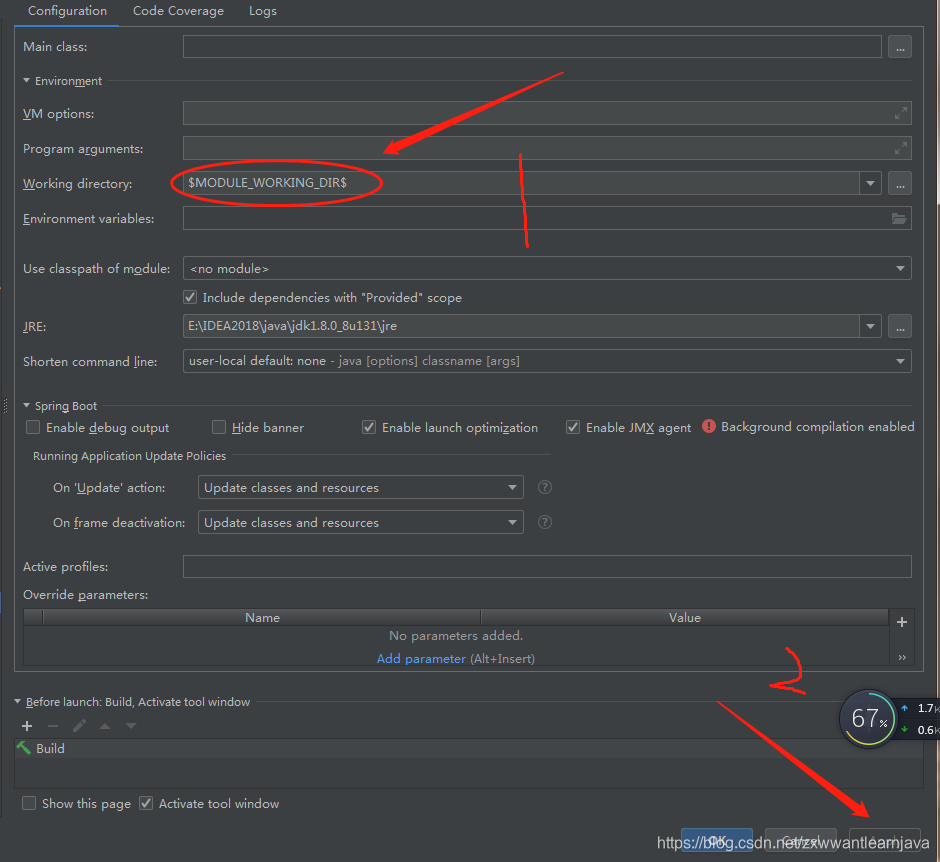Open the Code Coverage tab

tap(178, 11)
